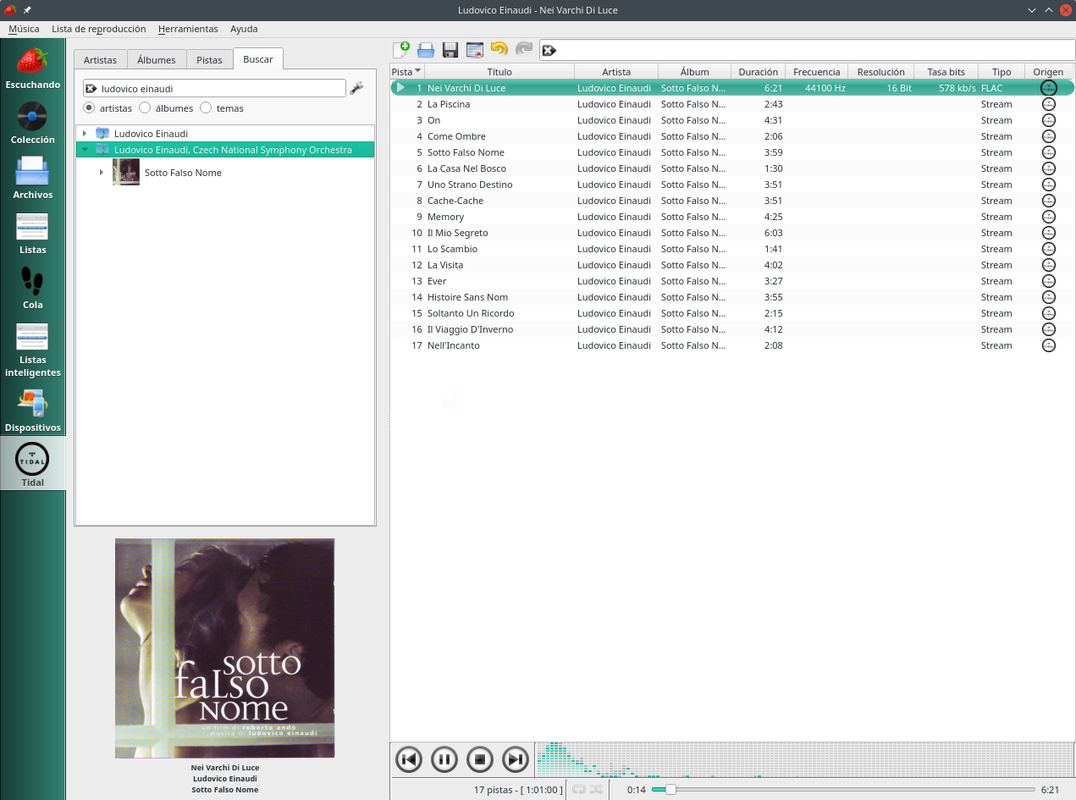The image size is (1076, 800).
Task: Select the temas radio button
Action: [206, 108]
